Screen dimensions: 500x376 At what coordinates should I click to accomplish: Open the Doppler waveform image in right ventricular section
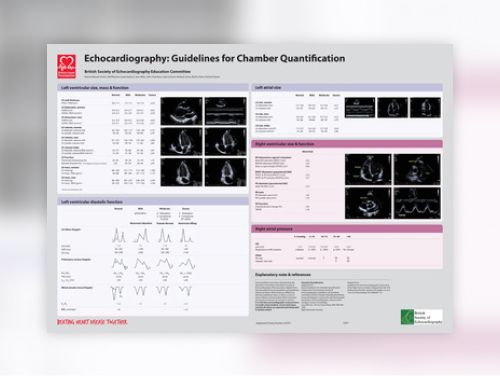pos(417,203)
